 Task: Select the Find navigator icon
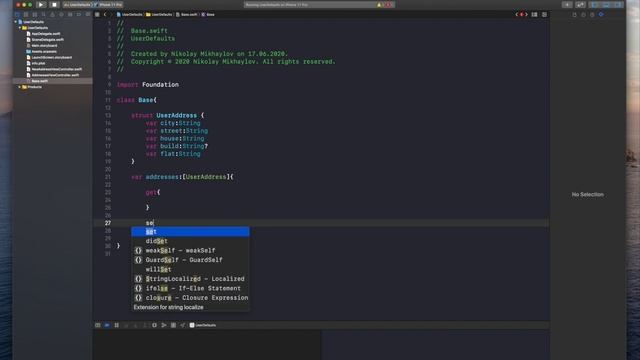click(43, 14)
